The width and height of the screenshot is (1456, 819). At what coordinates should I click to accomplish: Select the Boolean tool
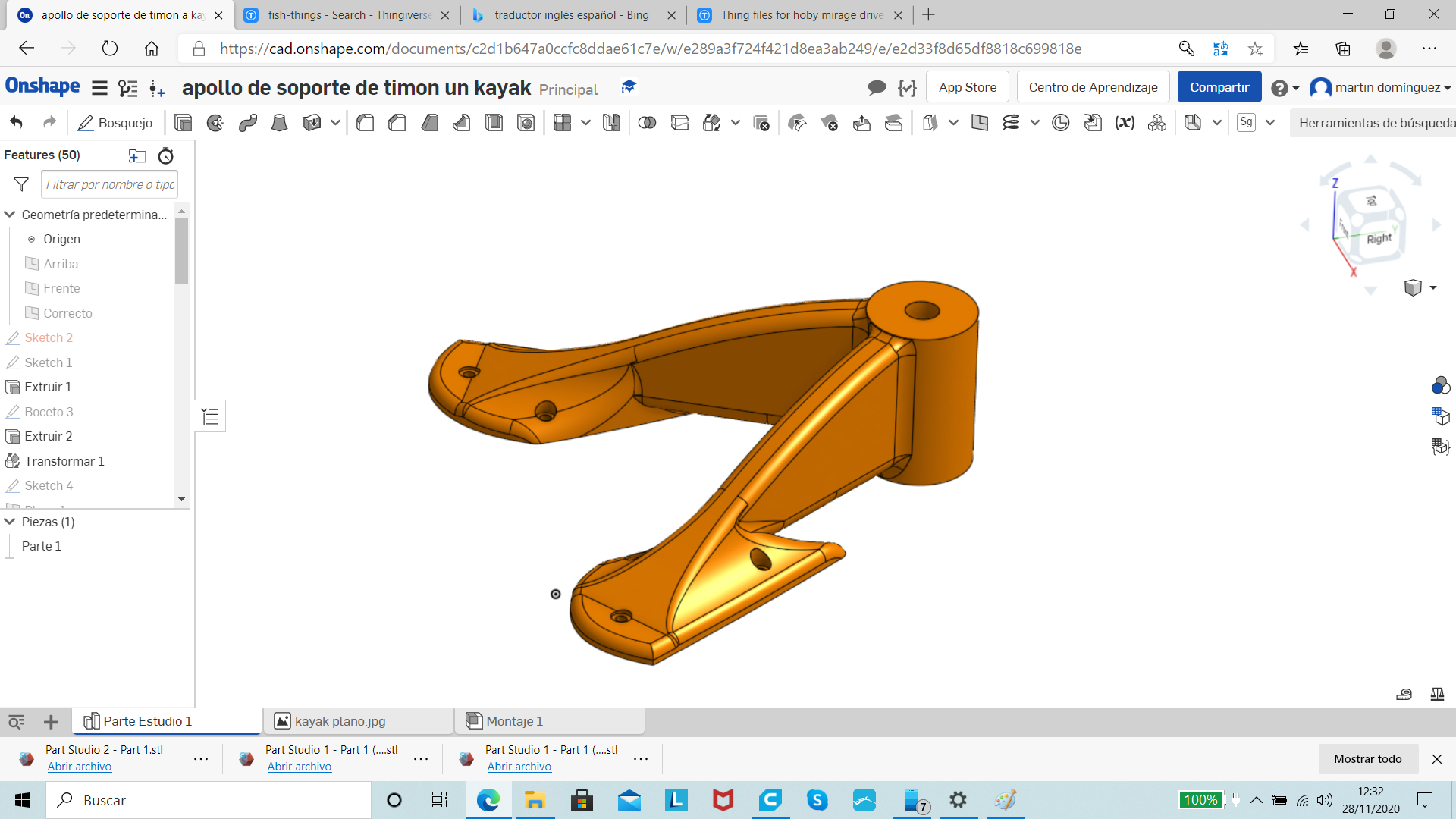pyautogui.click(x=647, y=123)
